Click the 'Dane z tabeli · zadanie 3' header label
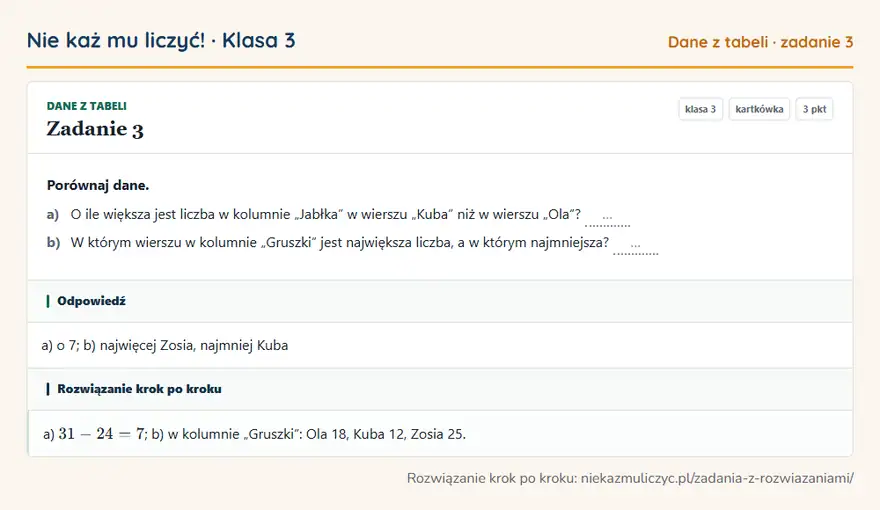Screen dimensions: 880x510 pyautogui.click(x=760, y=42)
